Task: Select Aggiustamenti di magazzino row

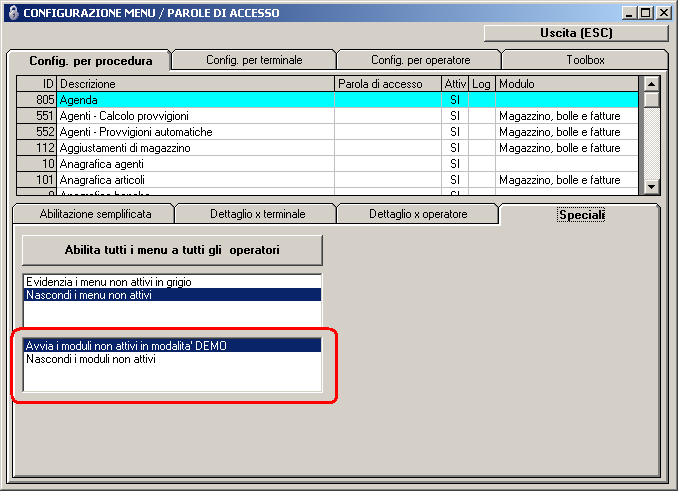Action: (327, 148)
